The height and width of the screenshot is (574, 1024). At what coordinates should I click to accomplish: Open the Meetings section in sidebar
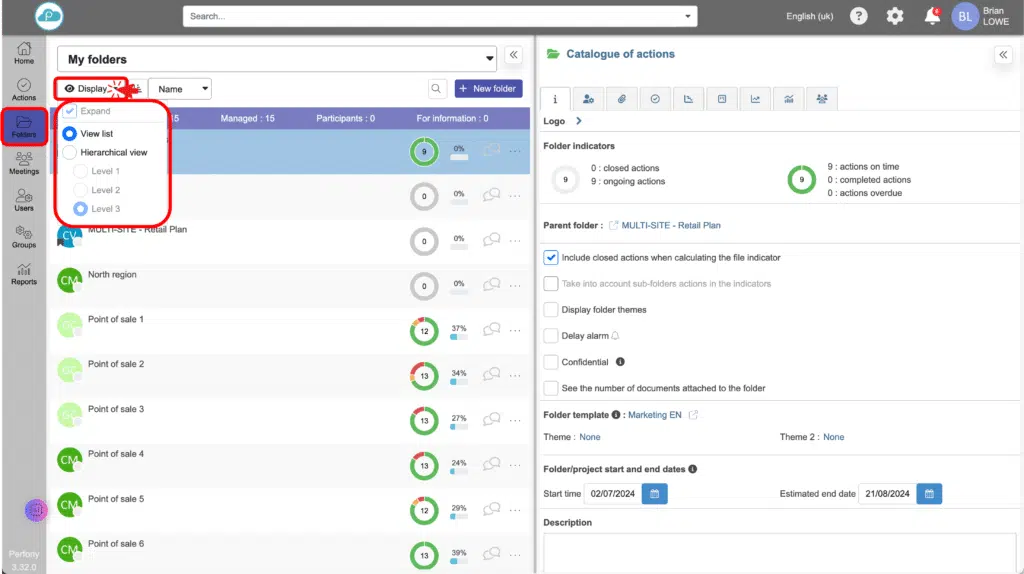point(24,162)
